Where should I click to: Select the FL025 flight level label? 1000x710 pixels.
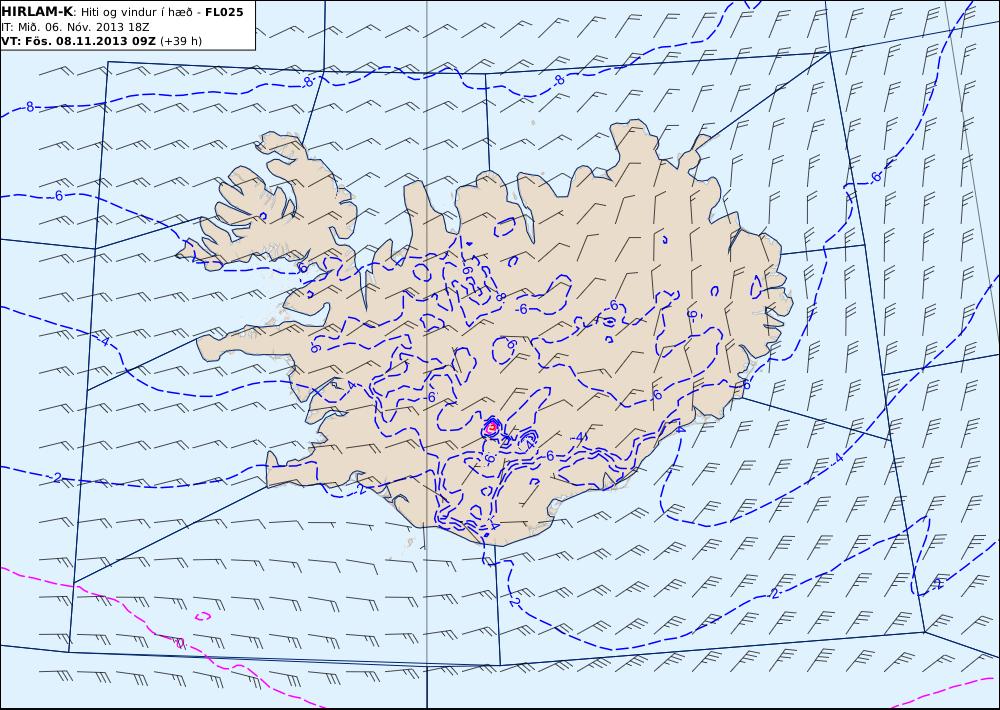click(224, 11)
